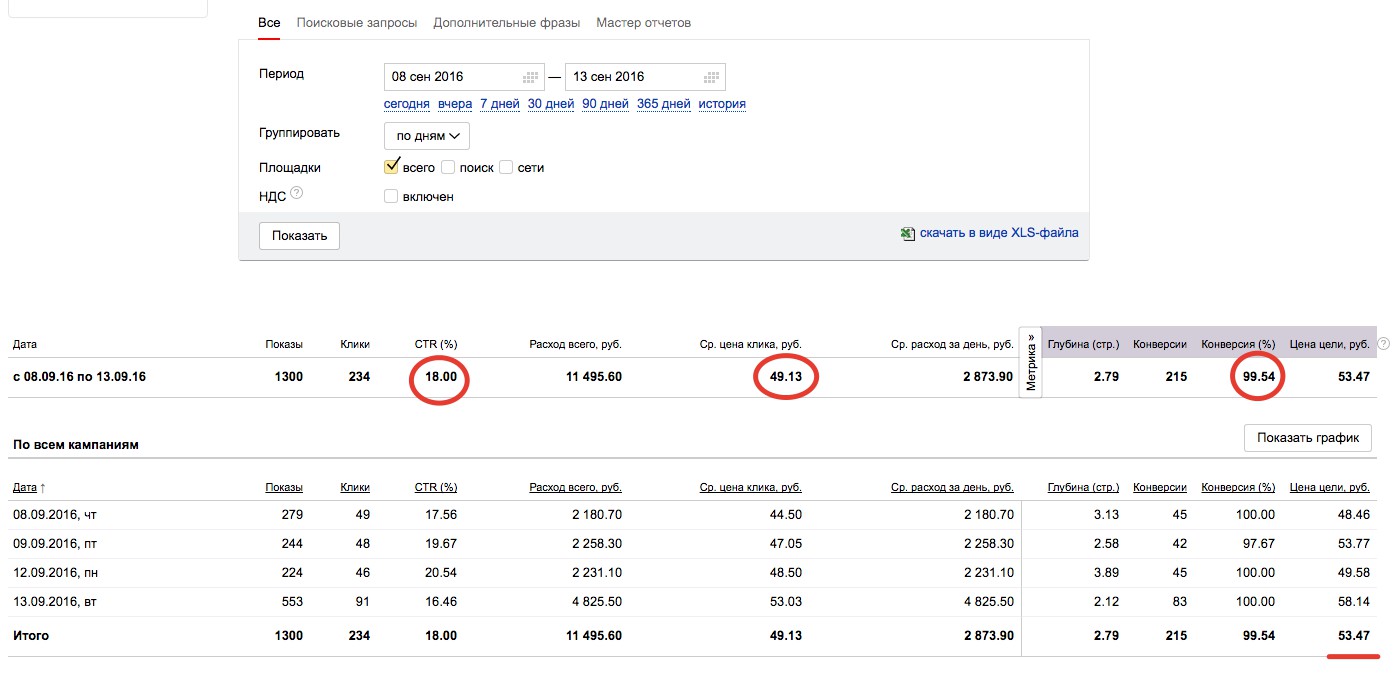1398x686 pixels.
Task: Open the 'Мастер отчетов' tab
Action: click(x=643, y=23)
